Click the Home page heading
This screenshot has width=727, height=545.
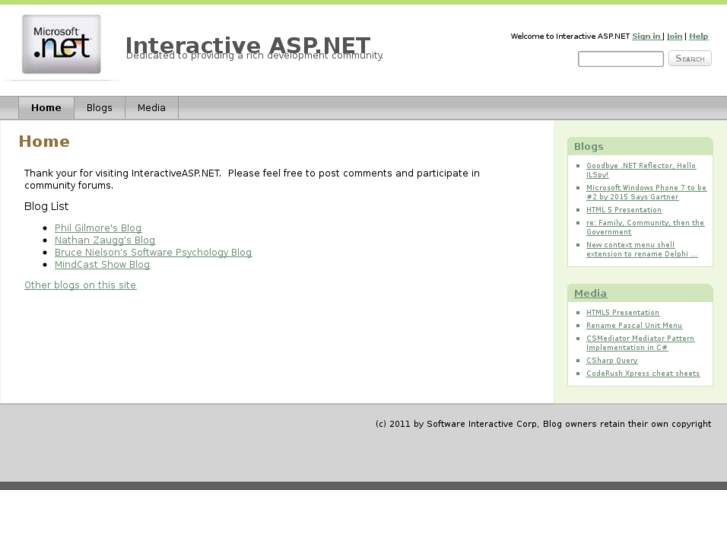point(44,141)
